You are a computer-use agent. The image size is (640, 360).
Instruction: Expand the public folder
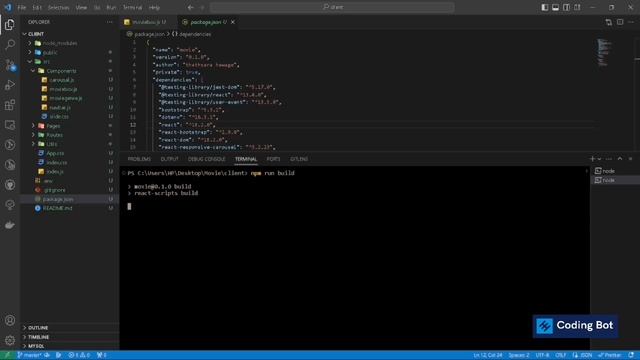pyautogui.click(x=30, y=52)
